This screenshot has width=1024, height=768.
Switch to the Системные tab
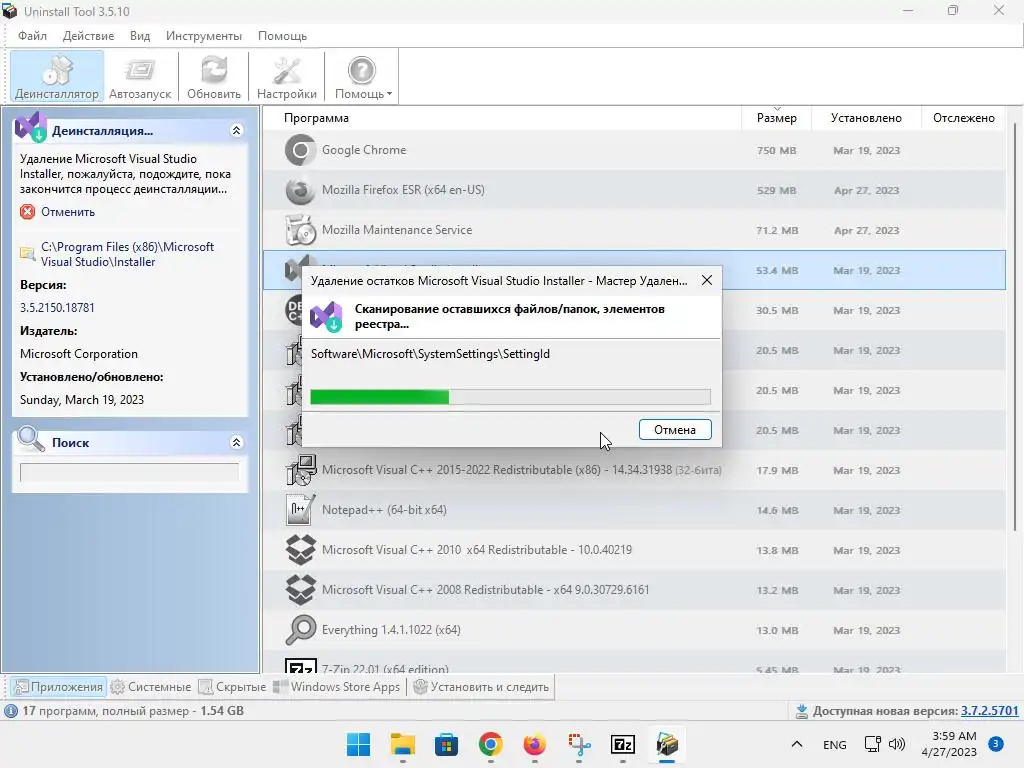pyautogui.click(x=151, y=687)
